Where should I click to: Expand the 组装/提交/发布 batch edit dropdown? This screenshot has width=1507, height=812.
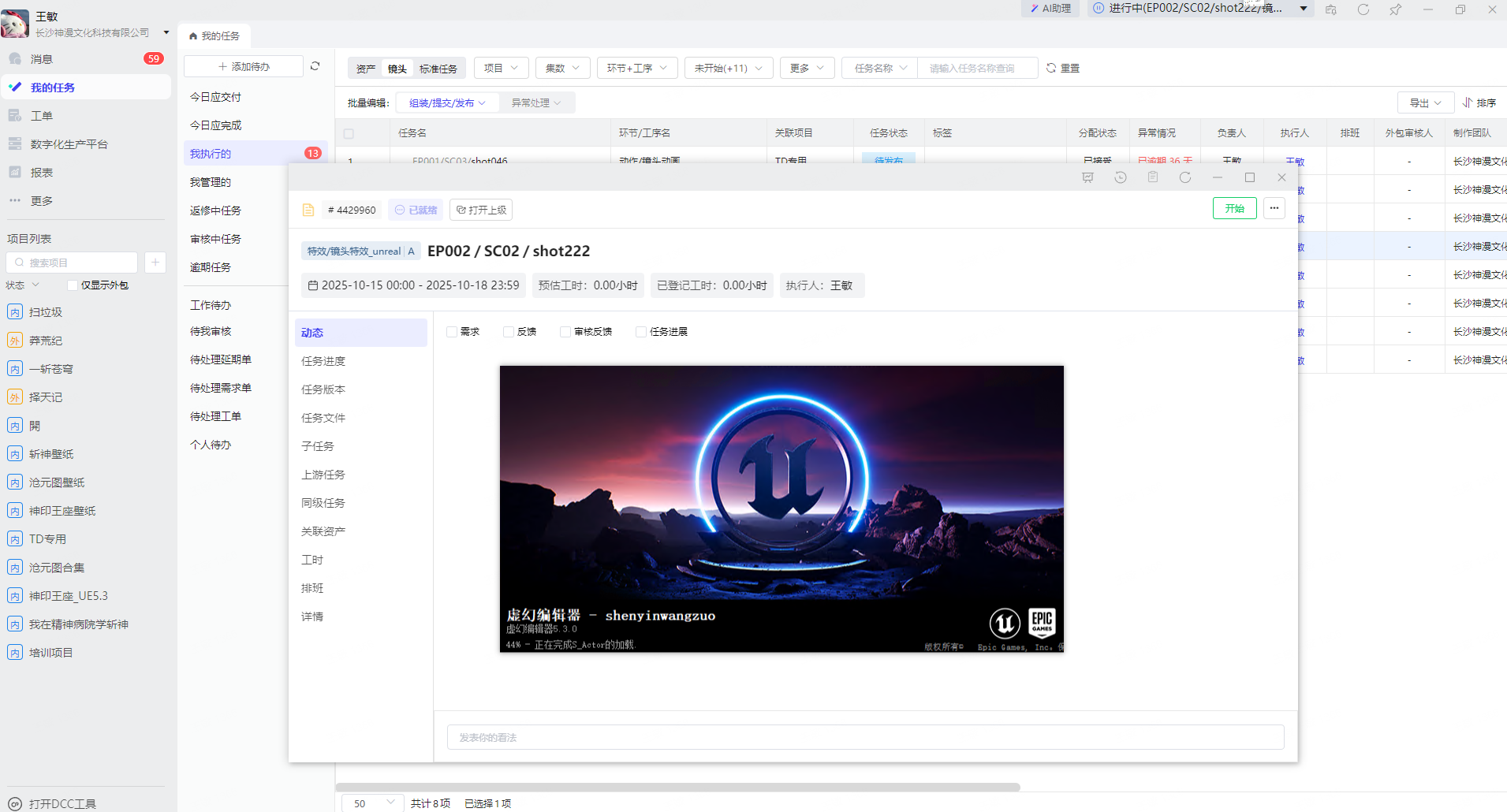pos(446,103)
